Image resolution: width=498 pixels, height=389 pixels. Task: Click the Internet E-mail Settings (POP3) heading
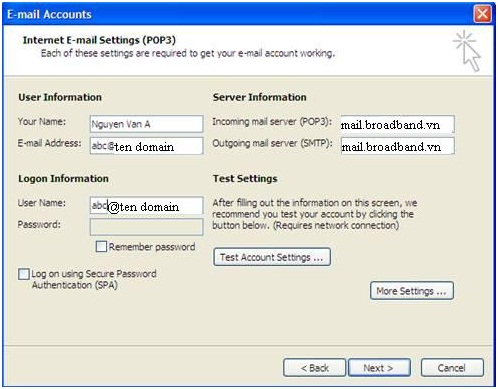[99, 40]
